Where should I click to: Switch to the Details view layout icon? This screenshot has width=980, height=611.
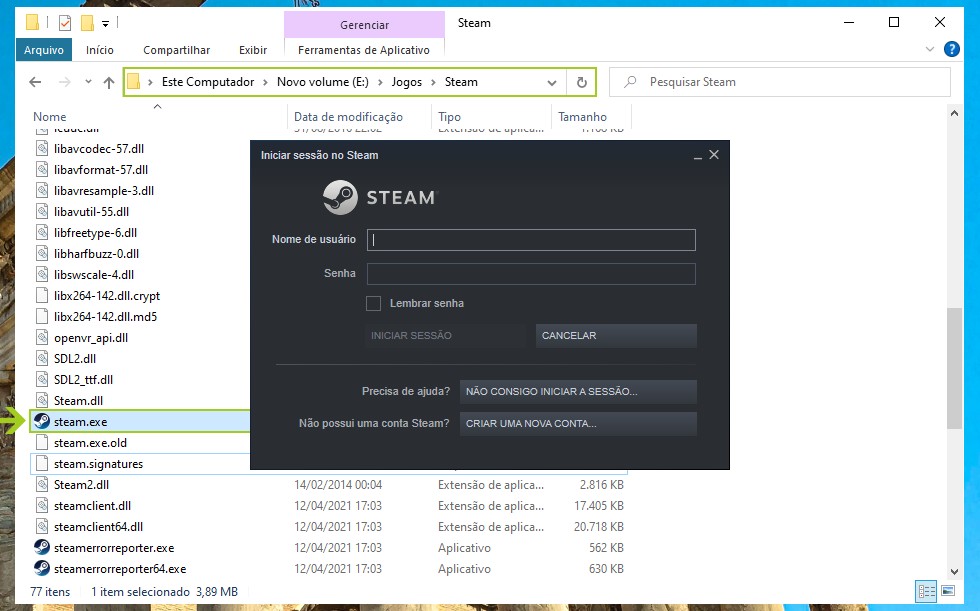[x=926, y=592]
